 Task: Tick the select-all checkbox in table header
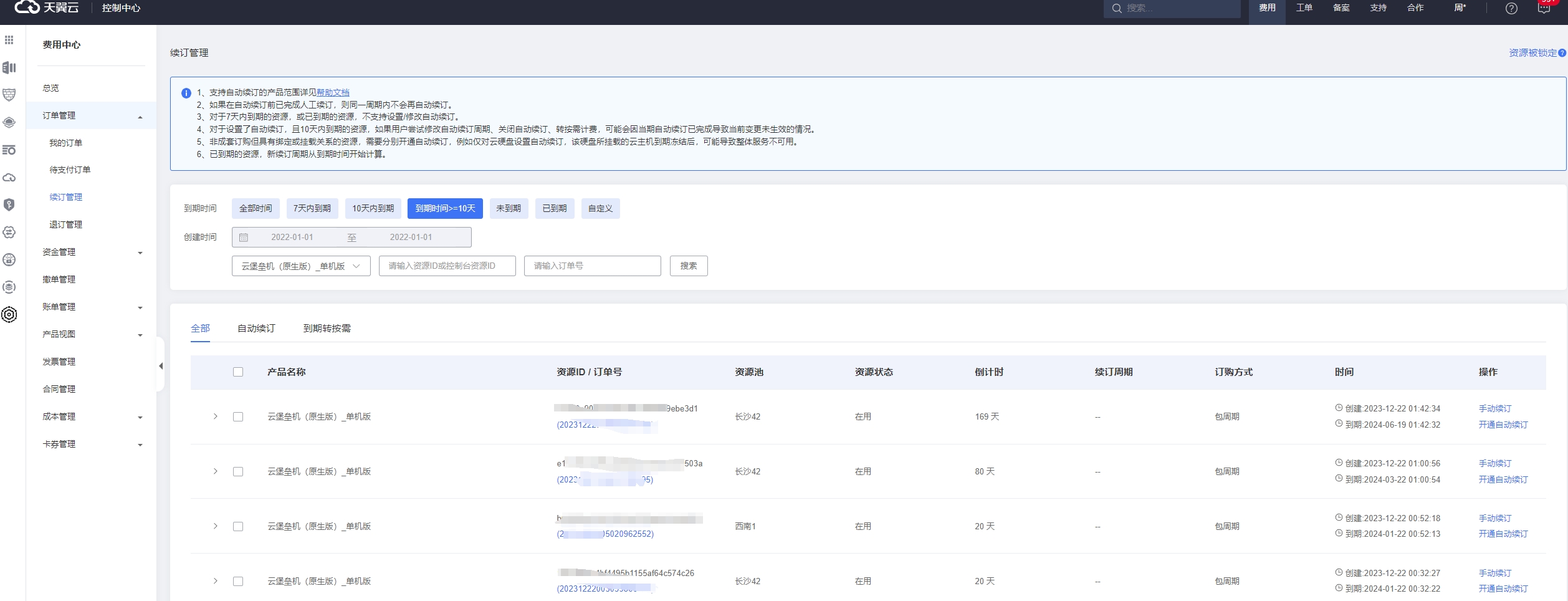[238, 372]
